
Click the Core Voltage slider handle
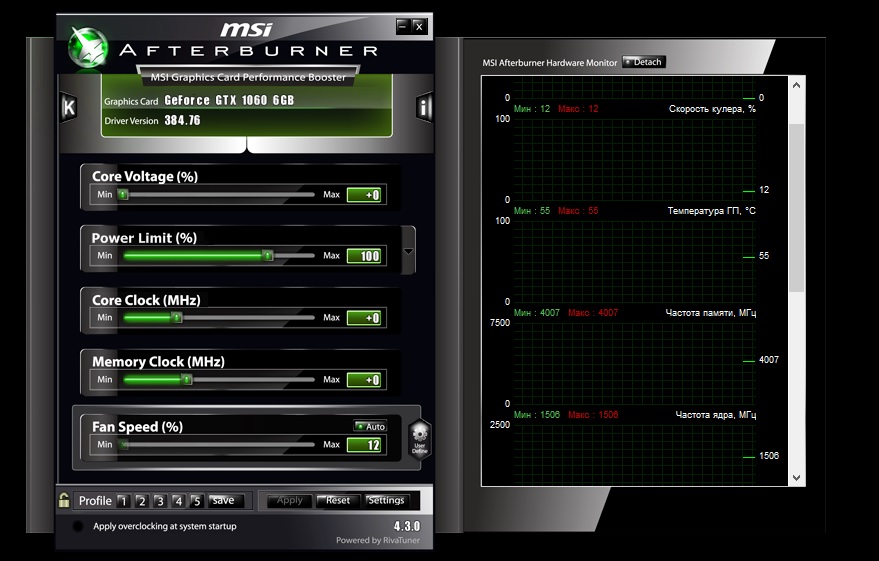coord(123,194)
